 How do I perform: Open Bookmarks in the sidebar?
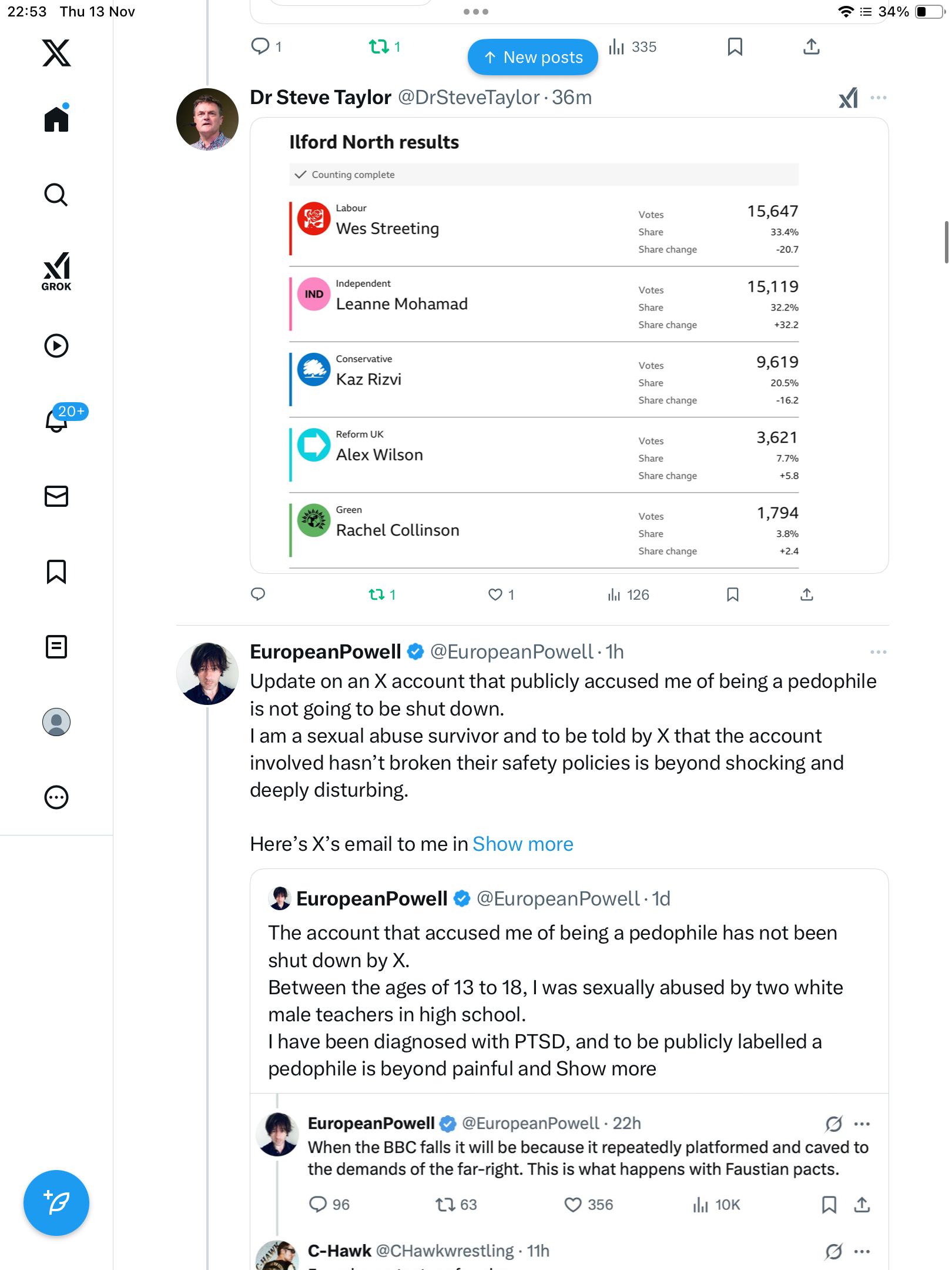(56, 571)
